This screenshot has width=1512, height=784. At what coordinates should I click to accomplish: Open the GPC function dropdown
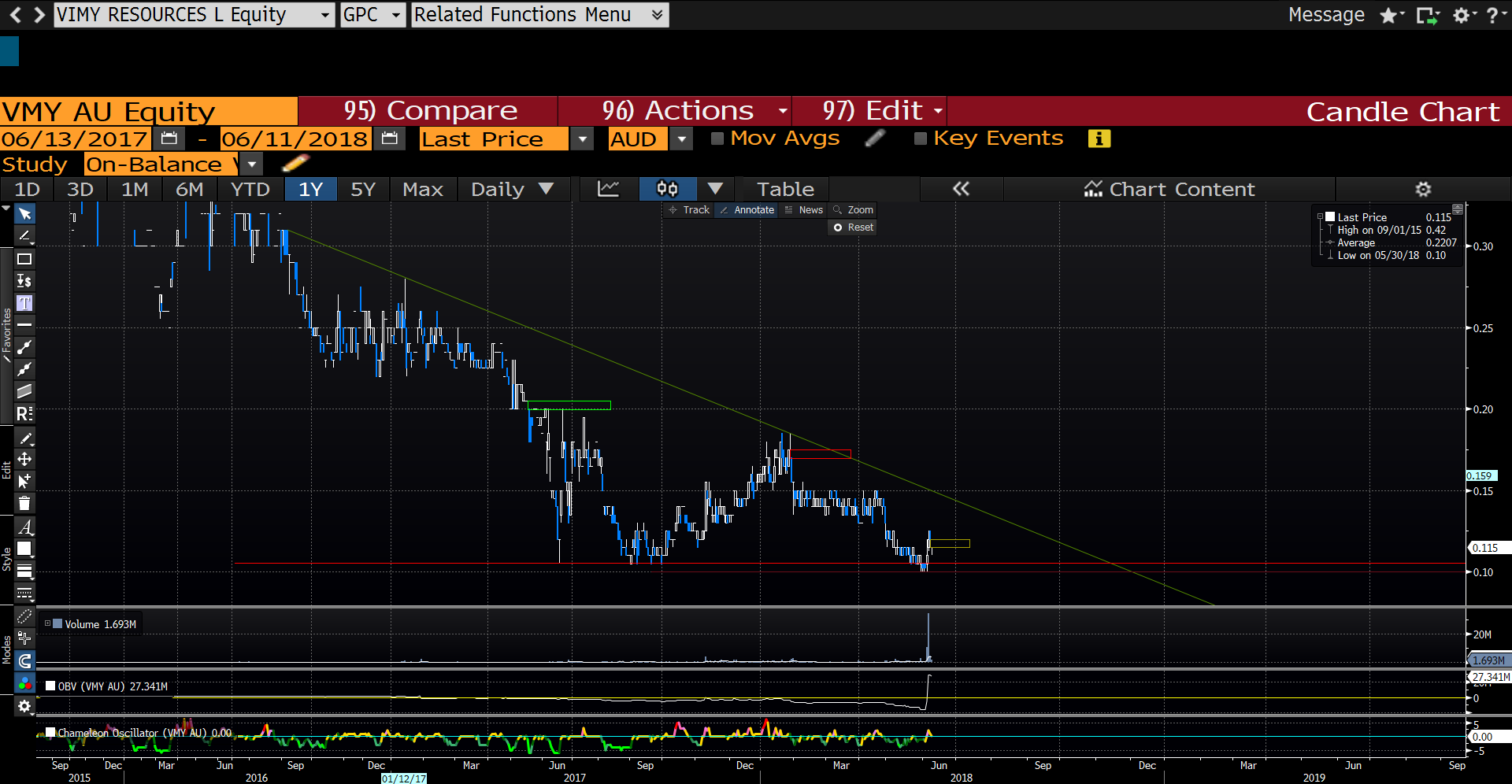[x=373, y=15]
